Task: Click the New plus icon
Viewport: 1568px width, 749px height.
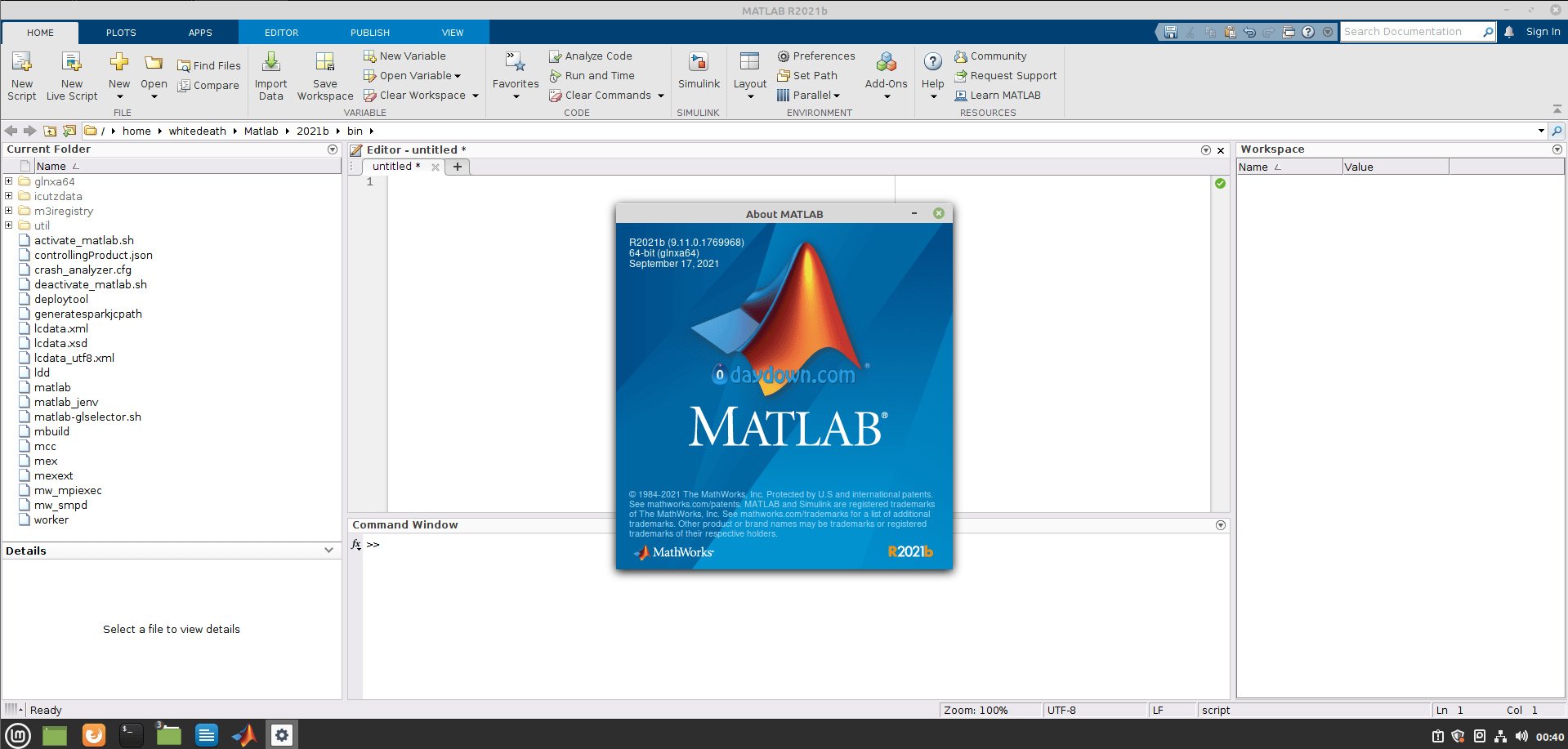Action: [119, 62]
